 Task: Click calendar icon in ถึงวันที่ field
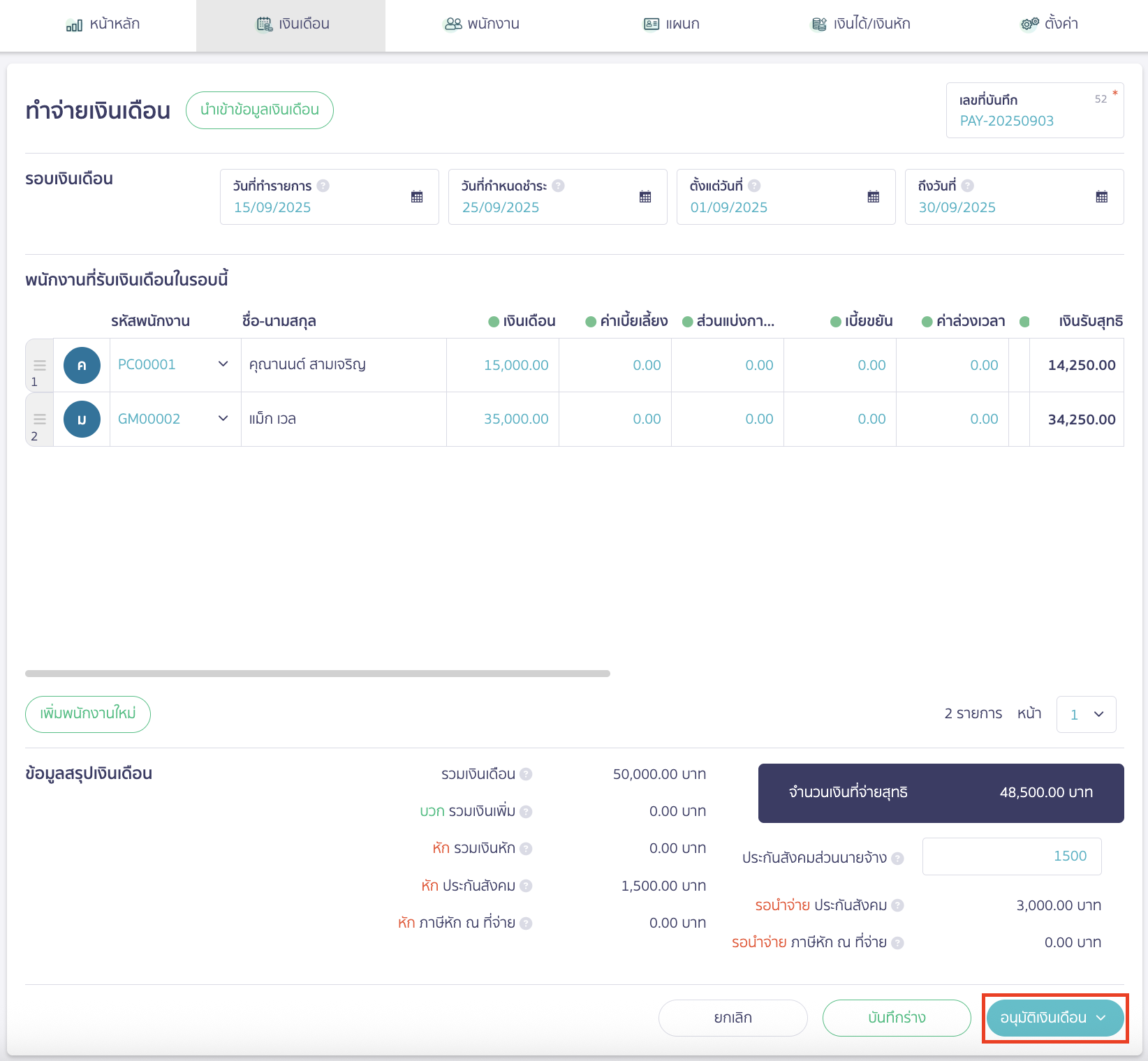click(x=1102, y=197)
